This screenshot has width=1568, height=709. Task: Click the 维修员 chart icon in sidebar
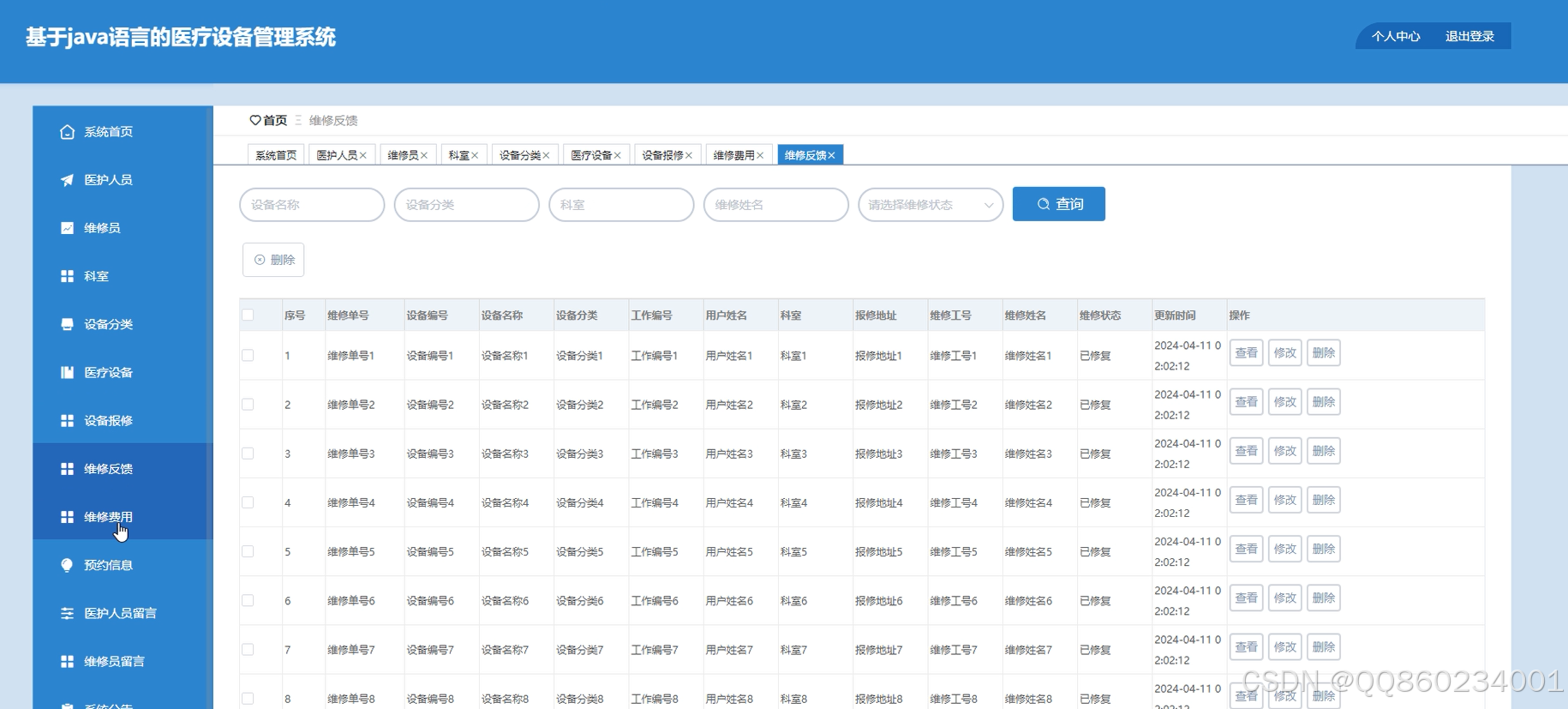pos(67,227)
